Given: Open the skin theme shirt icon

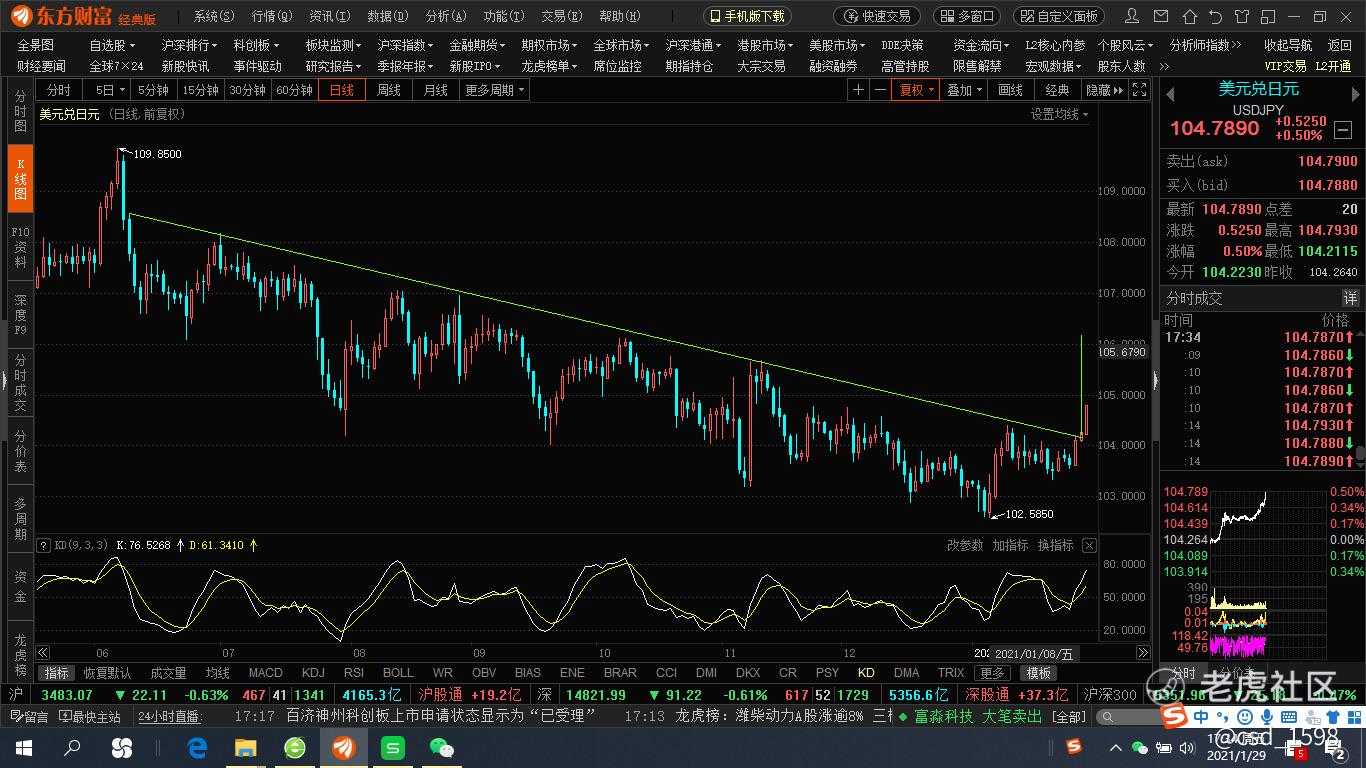Looking at the screenshot, I should [1241, 16].
